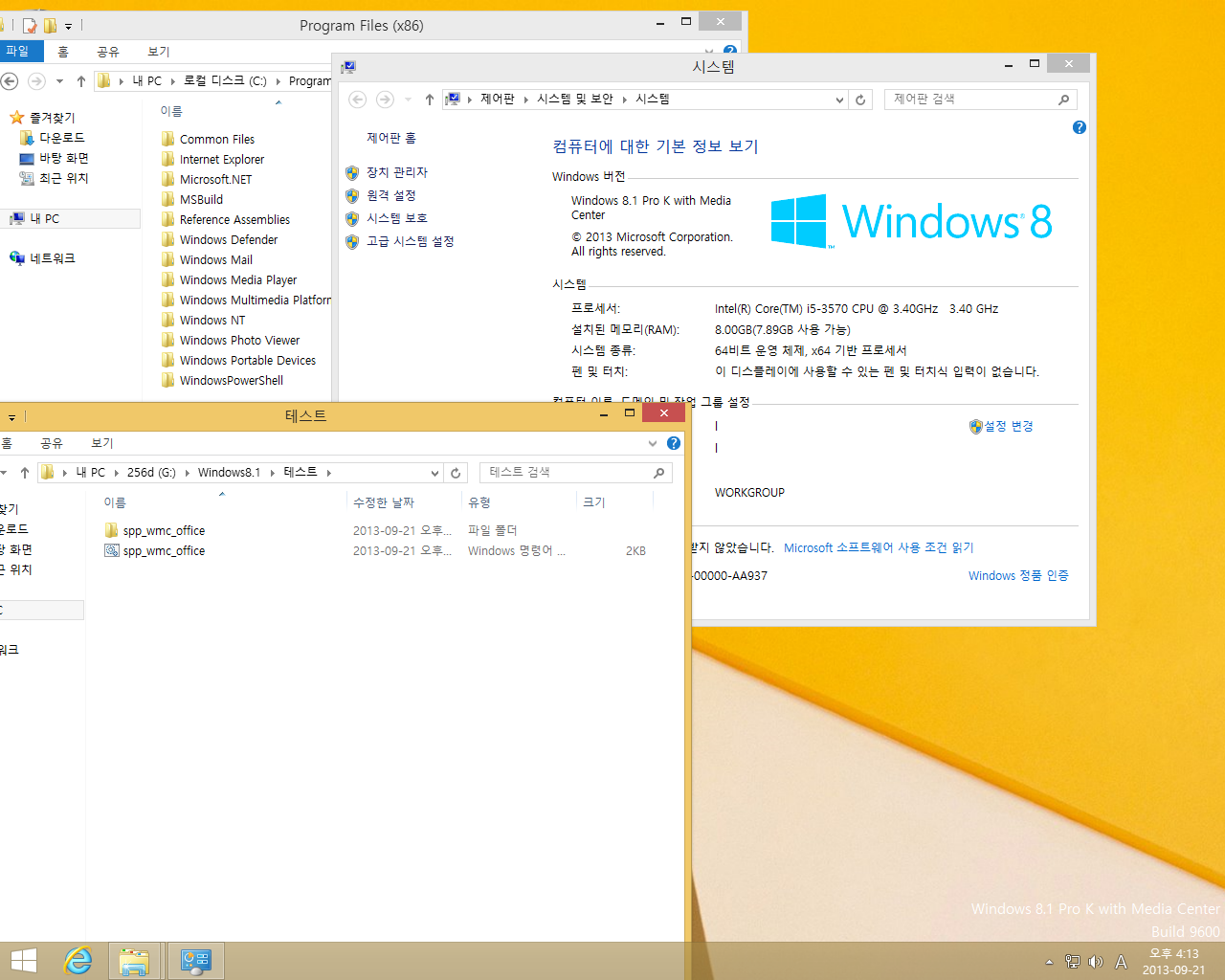Screen dimensions: 1225x980
Task: Select 네트워크 in navigation pane
Action: click(52, 258)
